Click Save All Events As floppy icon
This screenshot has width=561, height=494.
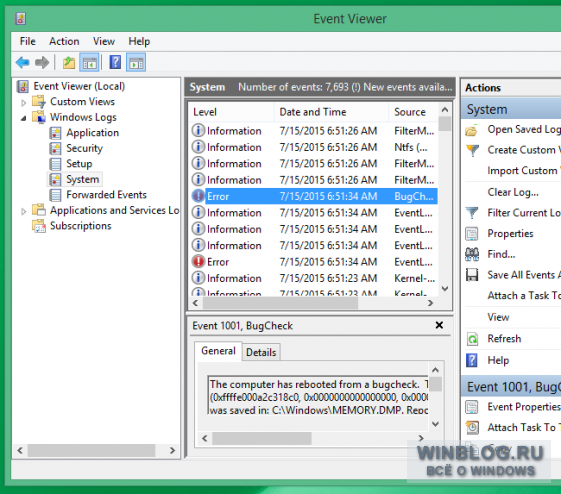pos(472,275)
